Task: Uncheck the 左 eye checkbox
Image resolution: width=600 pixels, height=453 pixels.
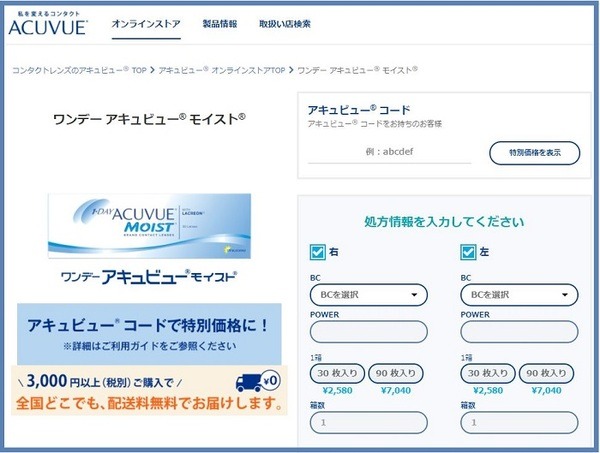Action: 468,252
